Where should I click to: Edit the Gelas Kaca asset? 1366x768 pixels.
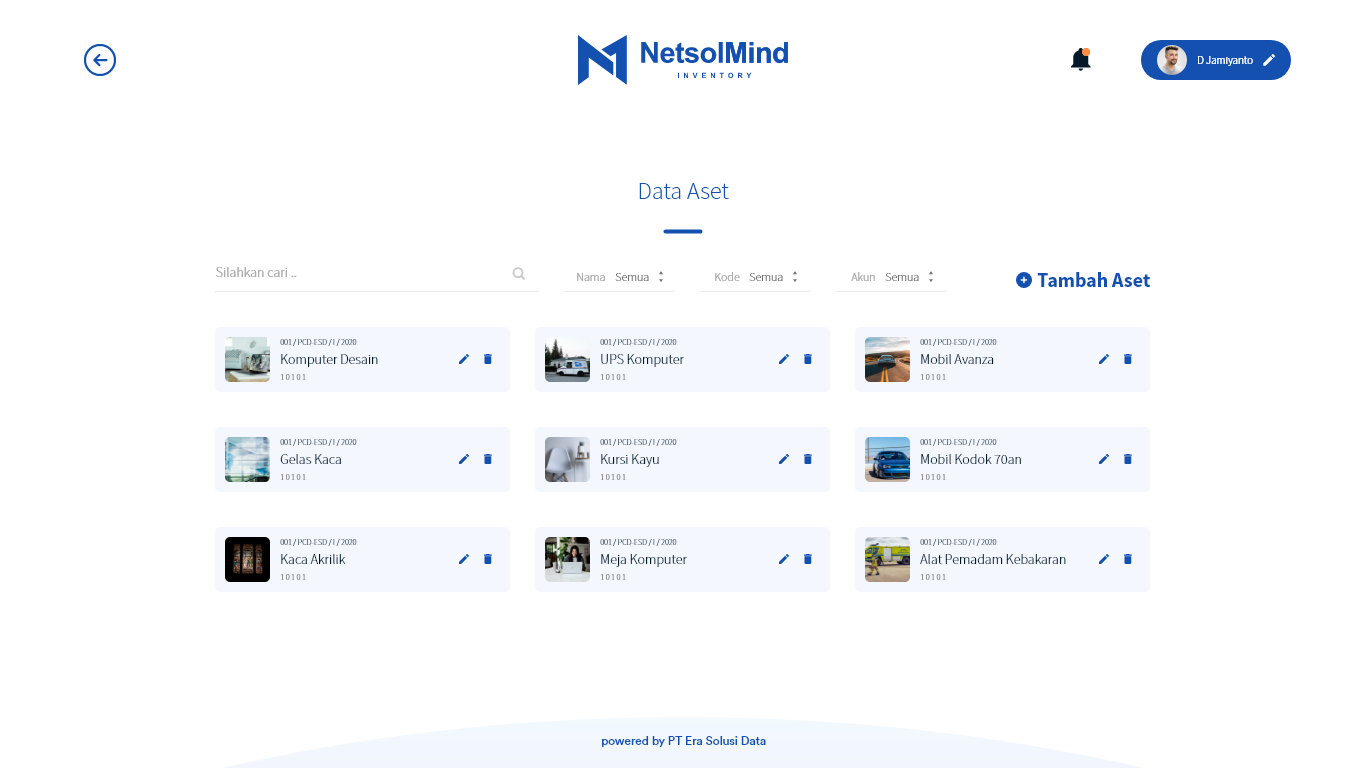click(464, 459)
